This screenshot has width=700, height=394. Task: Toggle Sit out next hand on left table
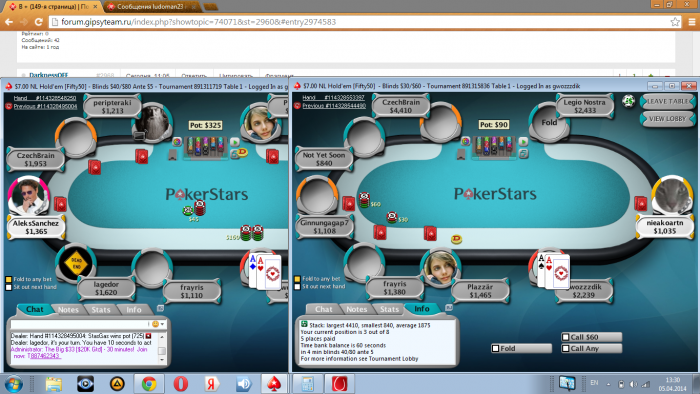click(x=8, y=287)
